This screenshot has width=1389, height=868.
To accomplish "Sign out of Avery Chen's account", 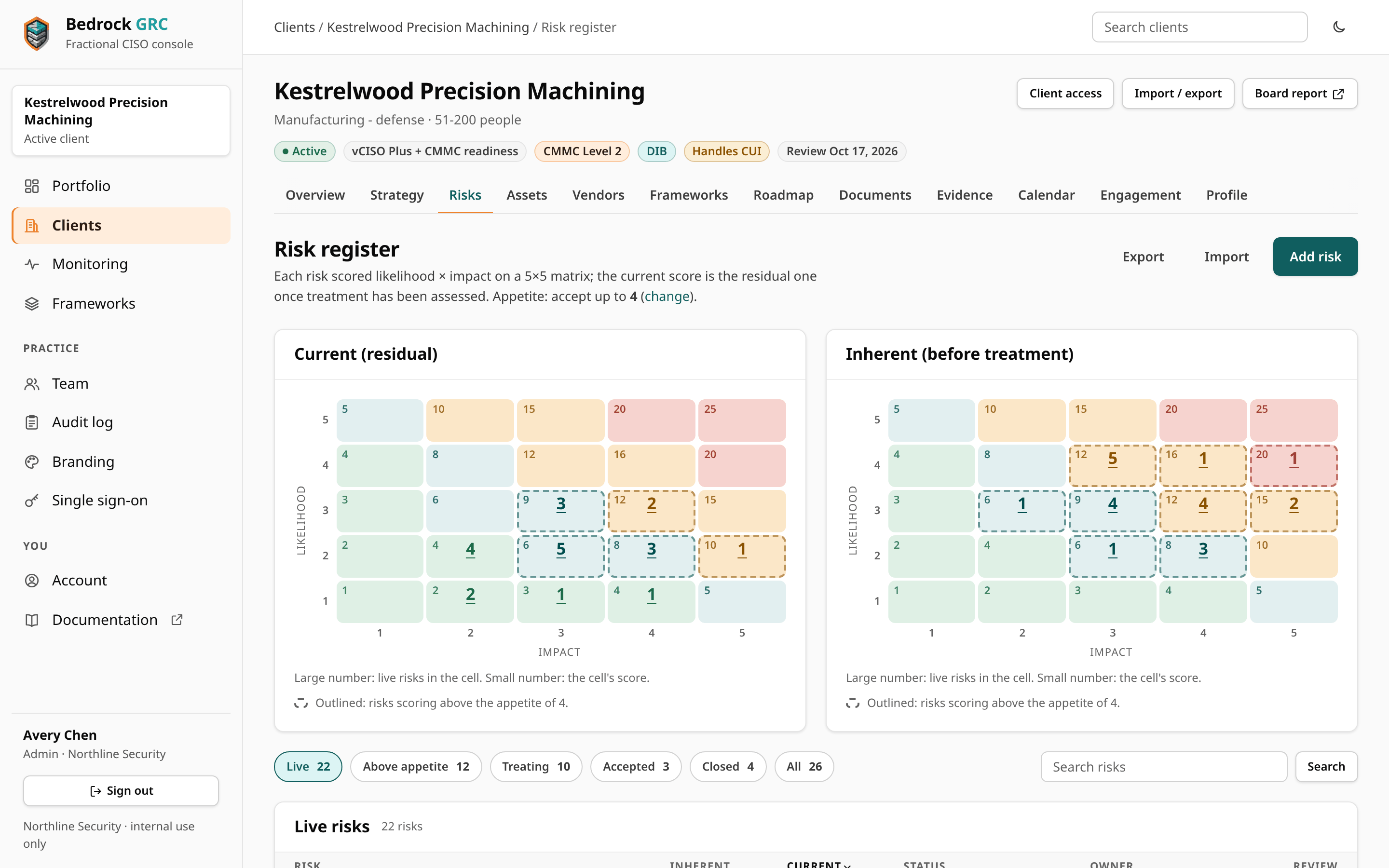I will pos(121,790).
